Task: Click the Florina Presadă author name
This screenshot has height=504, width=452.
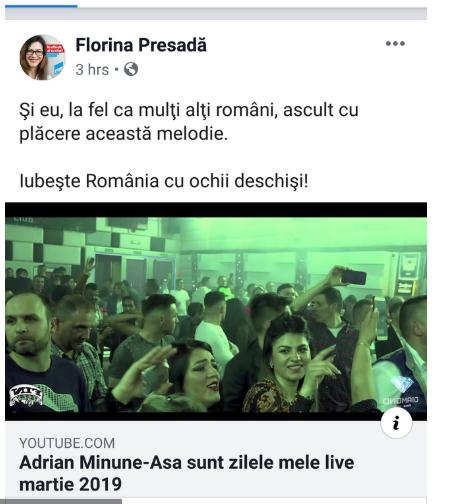Action: (x=141, y=45)
